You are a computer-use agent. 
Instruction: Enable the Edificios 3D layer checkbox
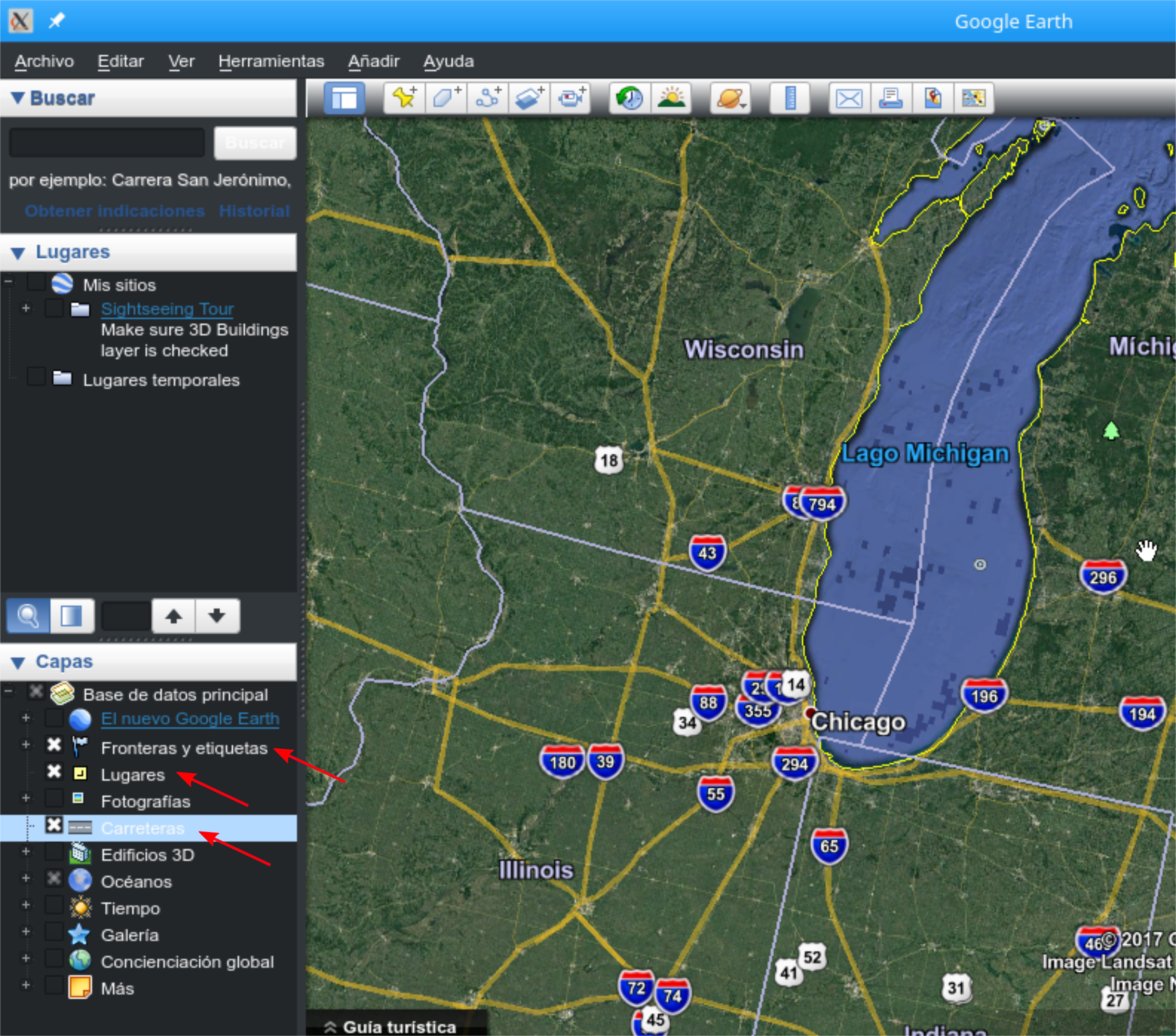coord(54,853)
